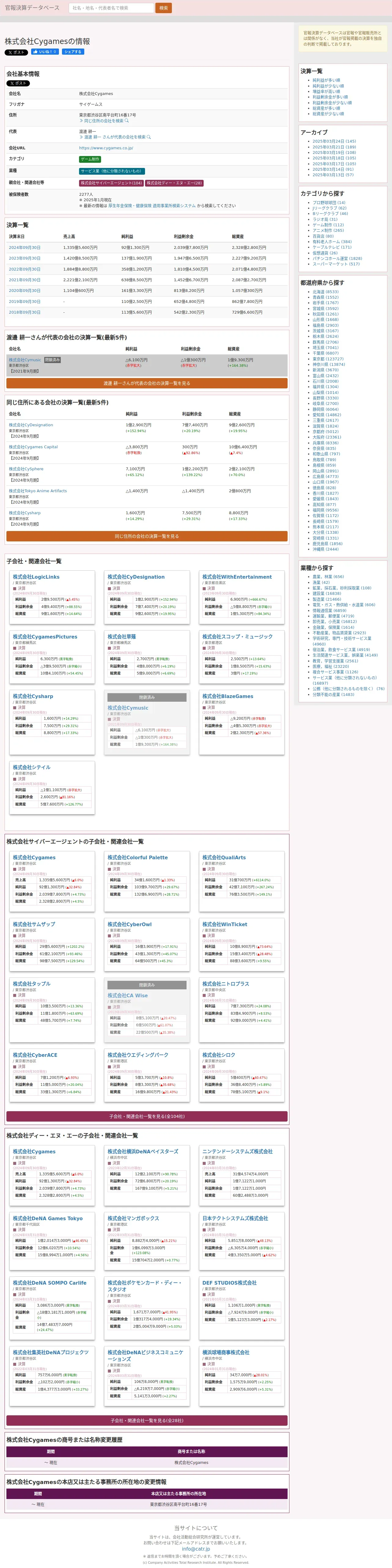Open アニメ制作 (265) category link
This screenshot has height=1568, width=392.
point(328,231)
